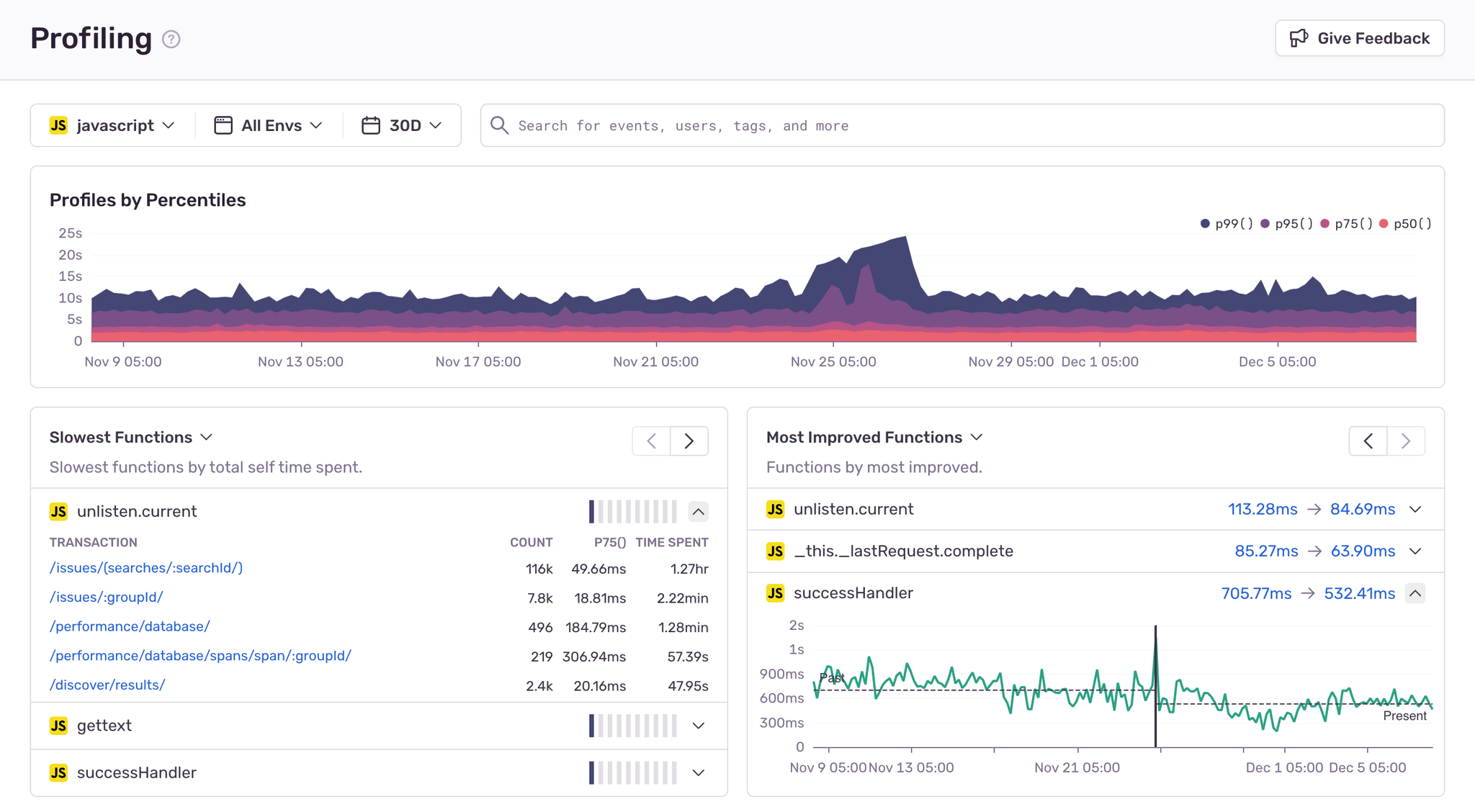Open the /issues/:groupId/ transaction link

(x=107, y=597)
